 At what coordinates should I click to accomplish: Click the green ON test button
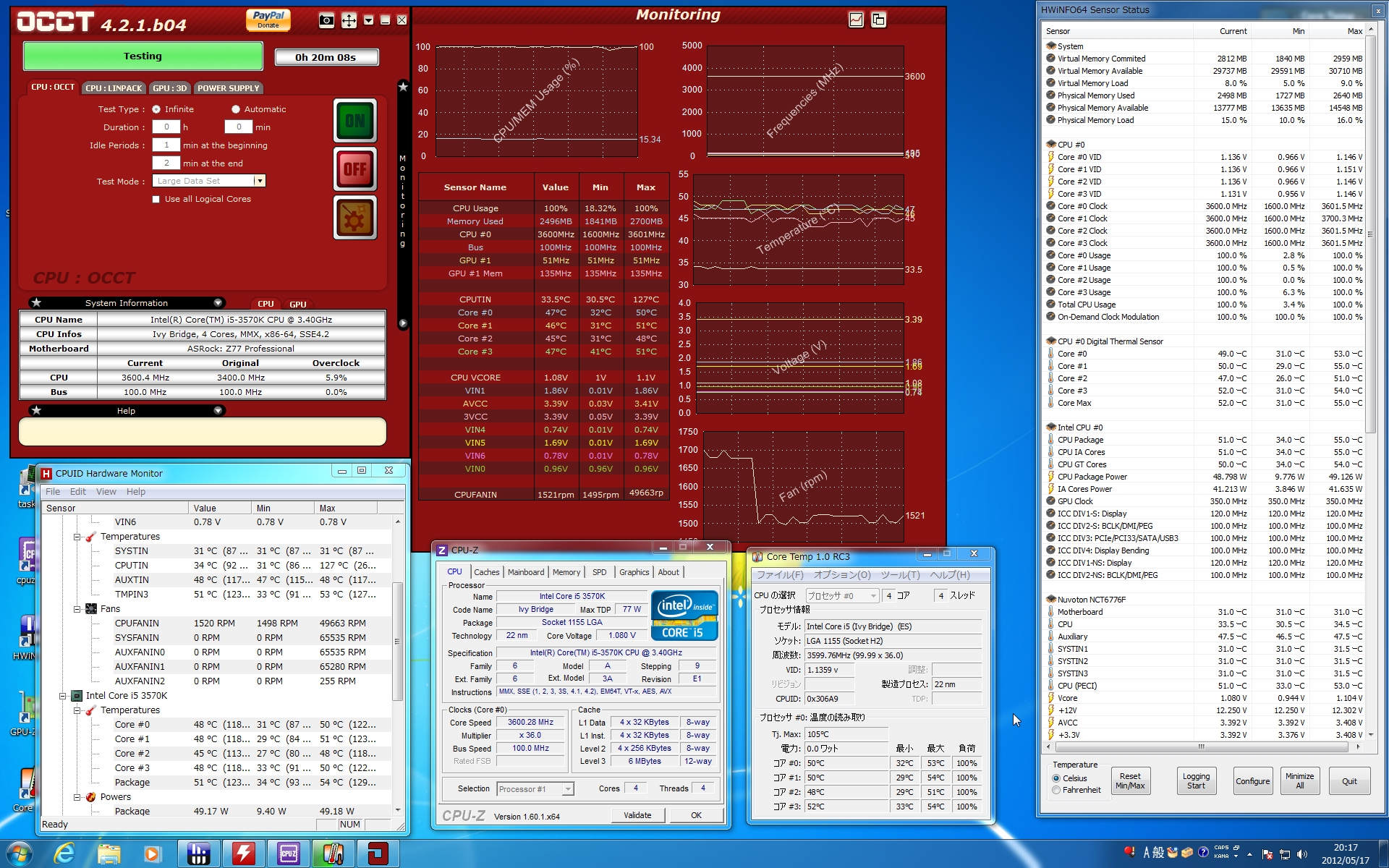tap(354, 121)
